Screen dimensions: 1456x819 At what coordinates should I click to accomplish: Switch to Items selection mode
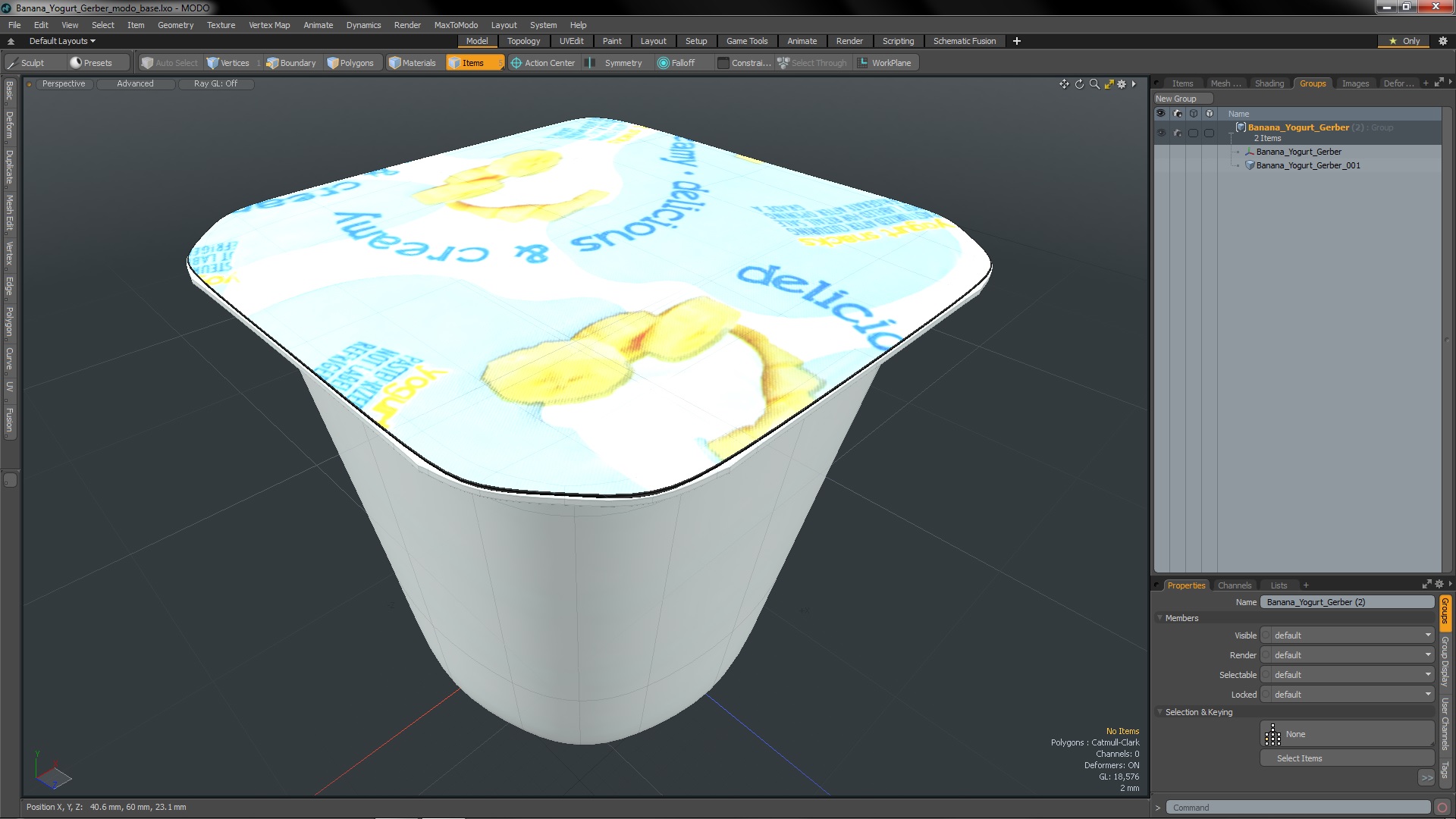click(473, 63)
